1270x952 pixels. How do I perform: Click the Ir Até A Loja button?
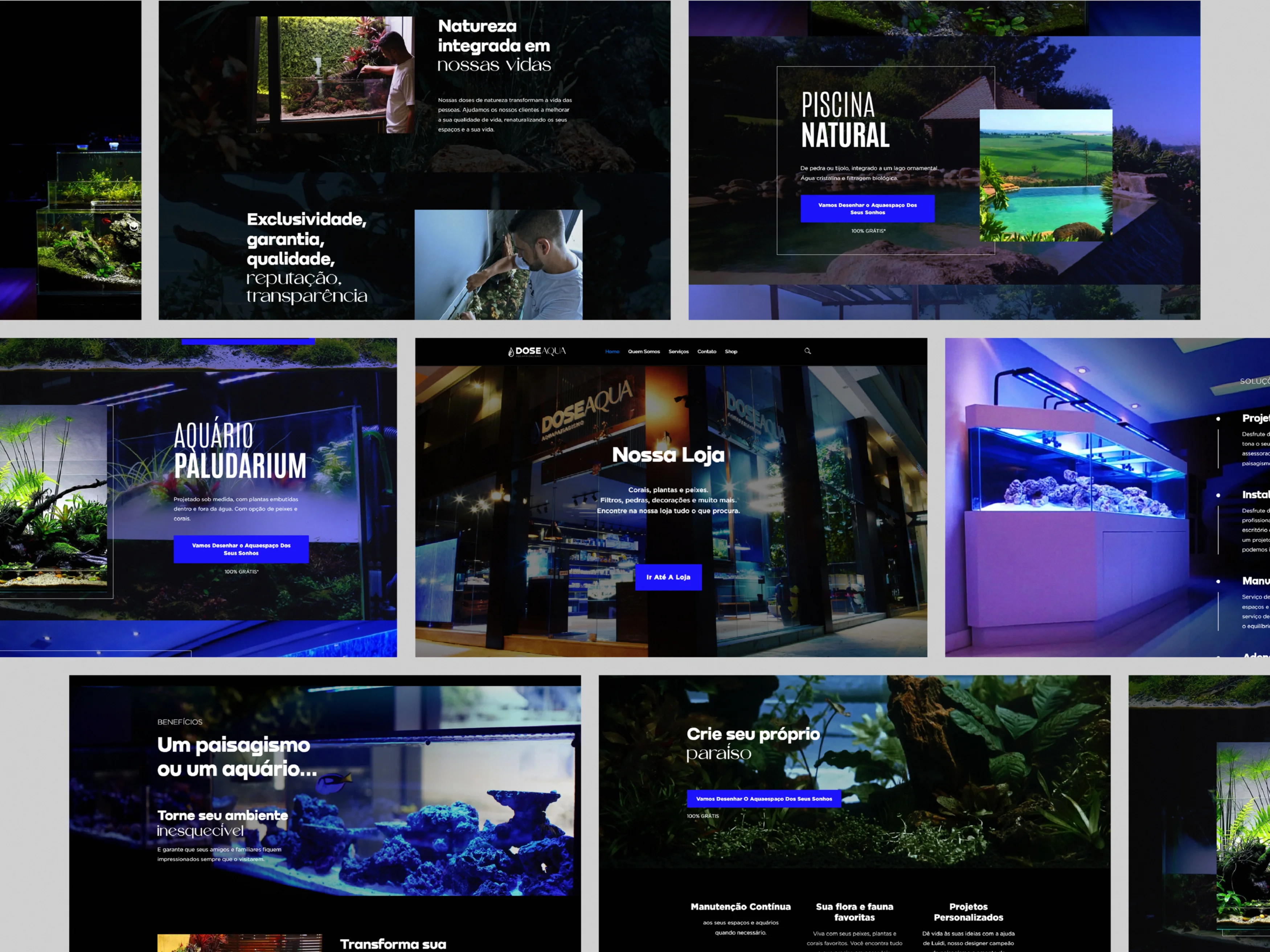(x=668, y=577)
